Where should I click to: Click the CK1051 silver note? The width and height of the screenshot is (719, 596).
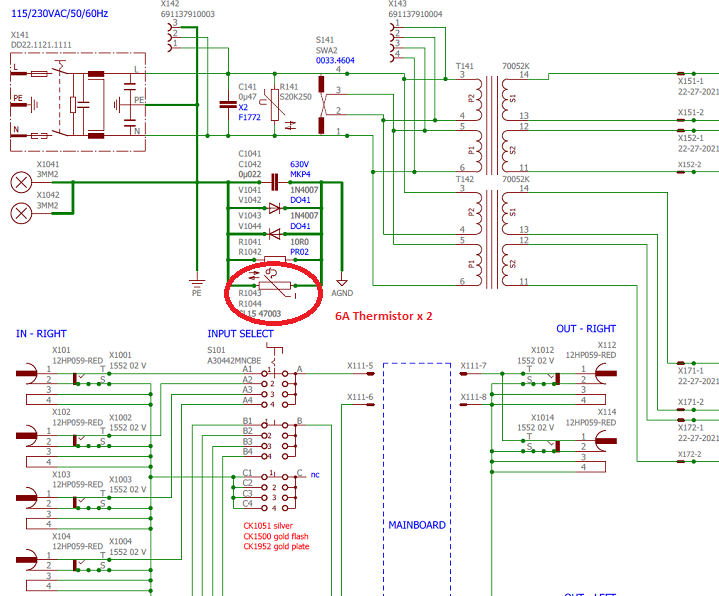[268, 525]
